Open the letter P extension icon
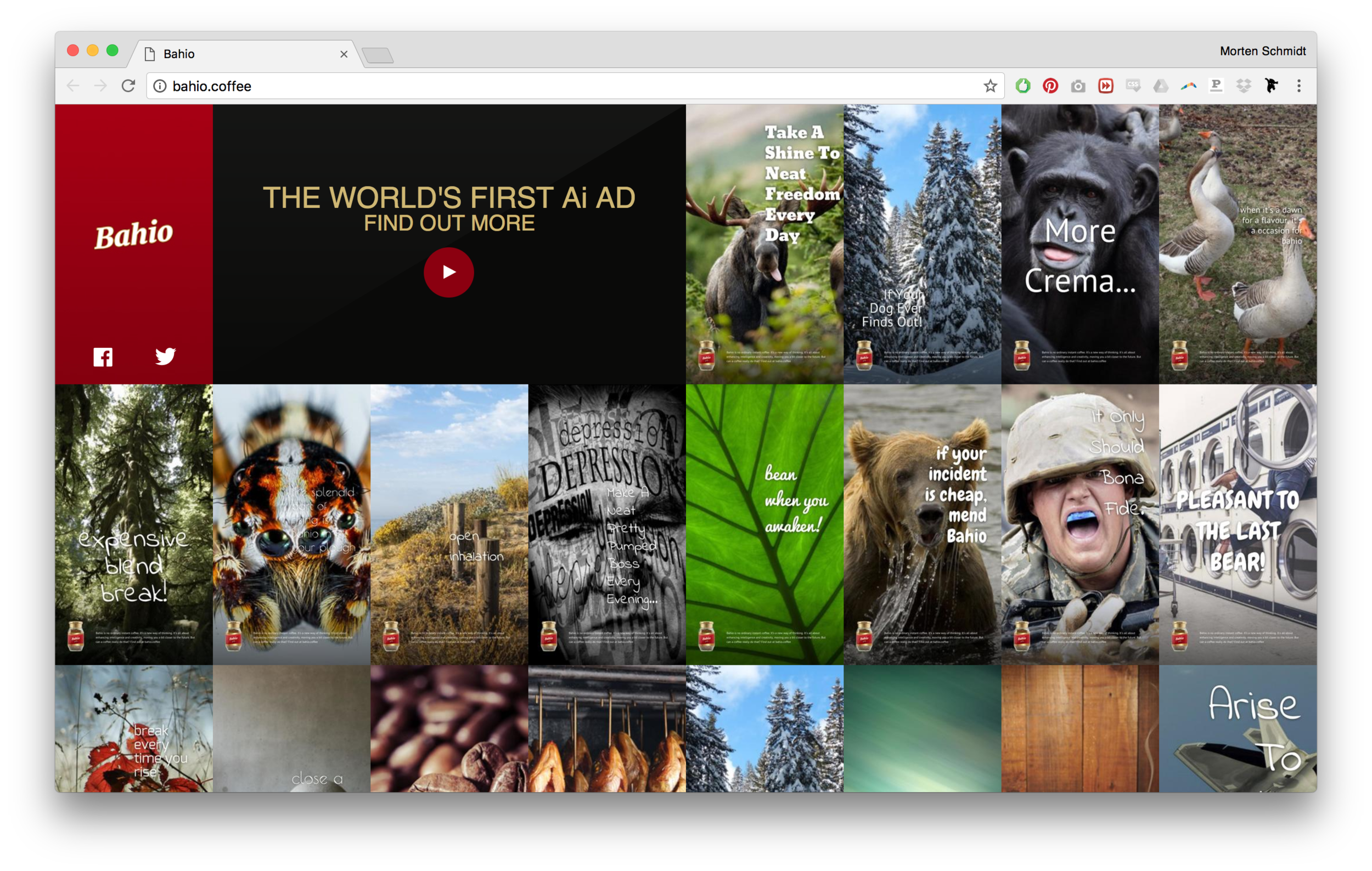 pos(1216,86)
